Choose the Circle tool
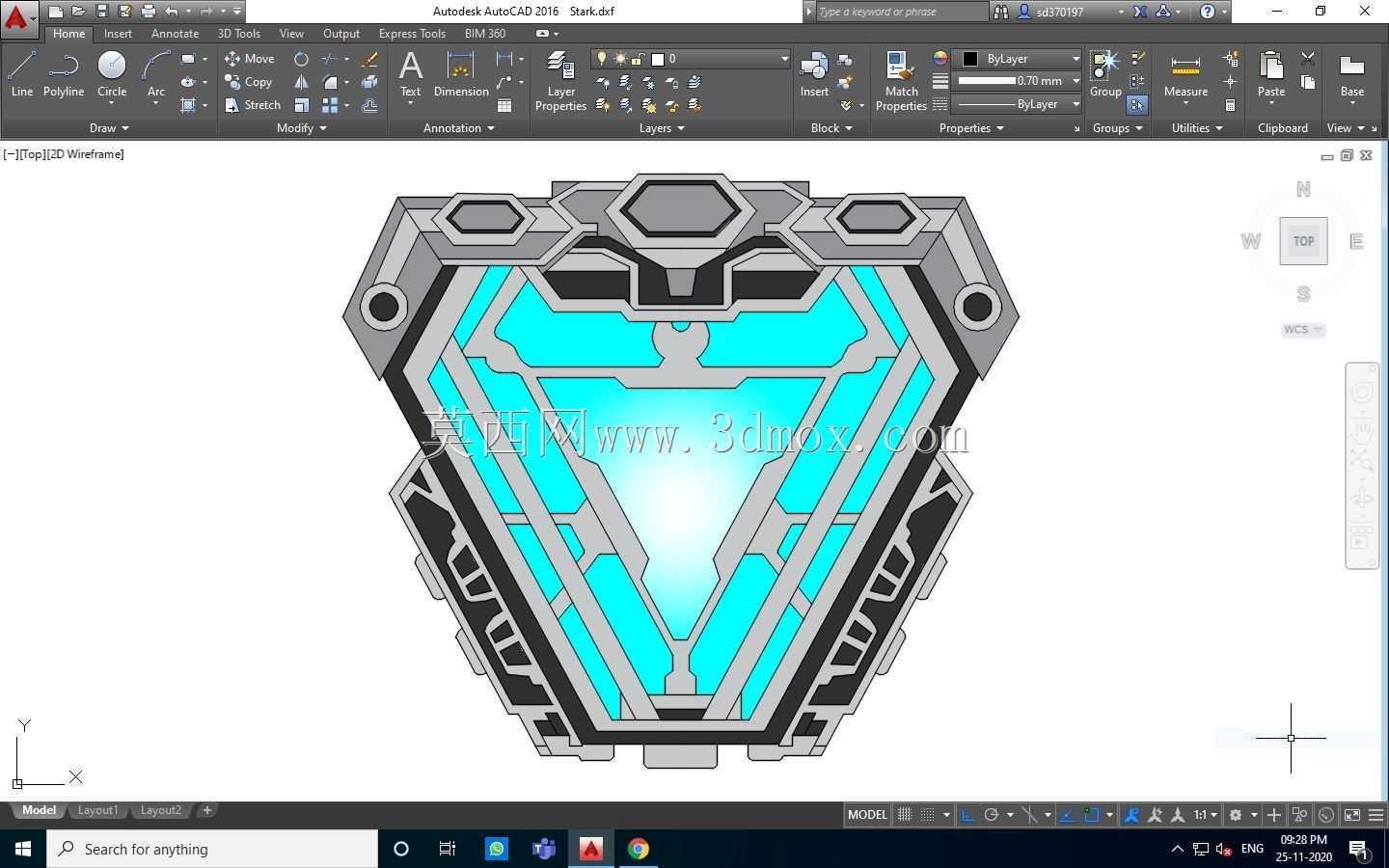The width and height of the screenshot is (1389, 868). [112, 75]
